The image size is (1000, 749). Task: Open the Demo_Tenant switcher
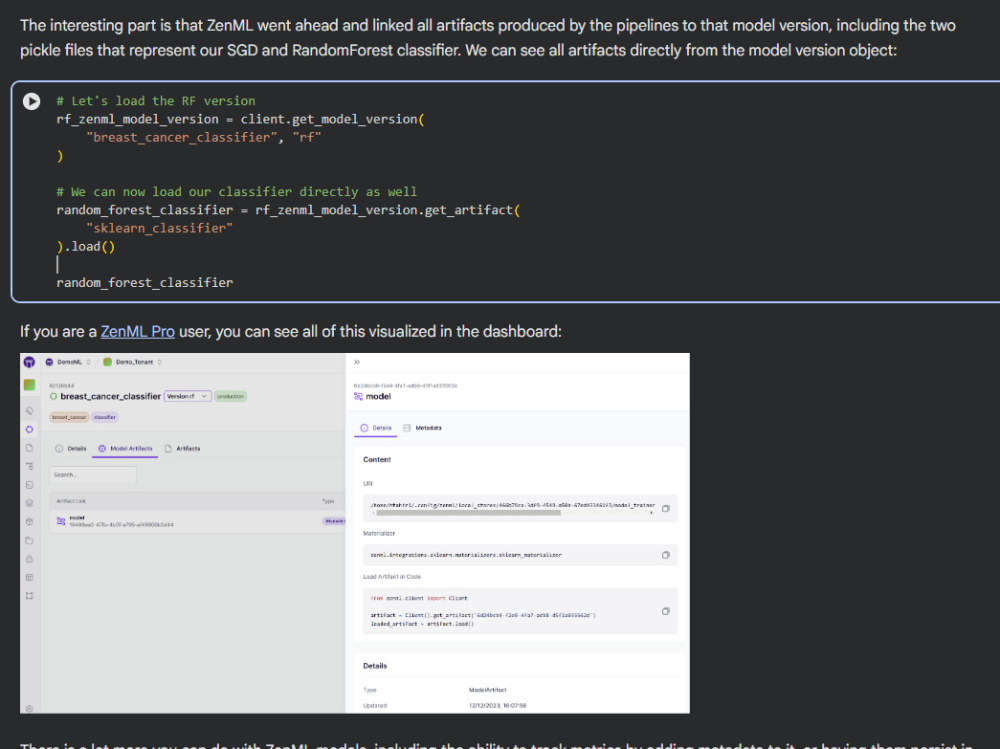pyautogui.click(x=132, y=362)
